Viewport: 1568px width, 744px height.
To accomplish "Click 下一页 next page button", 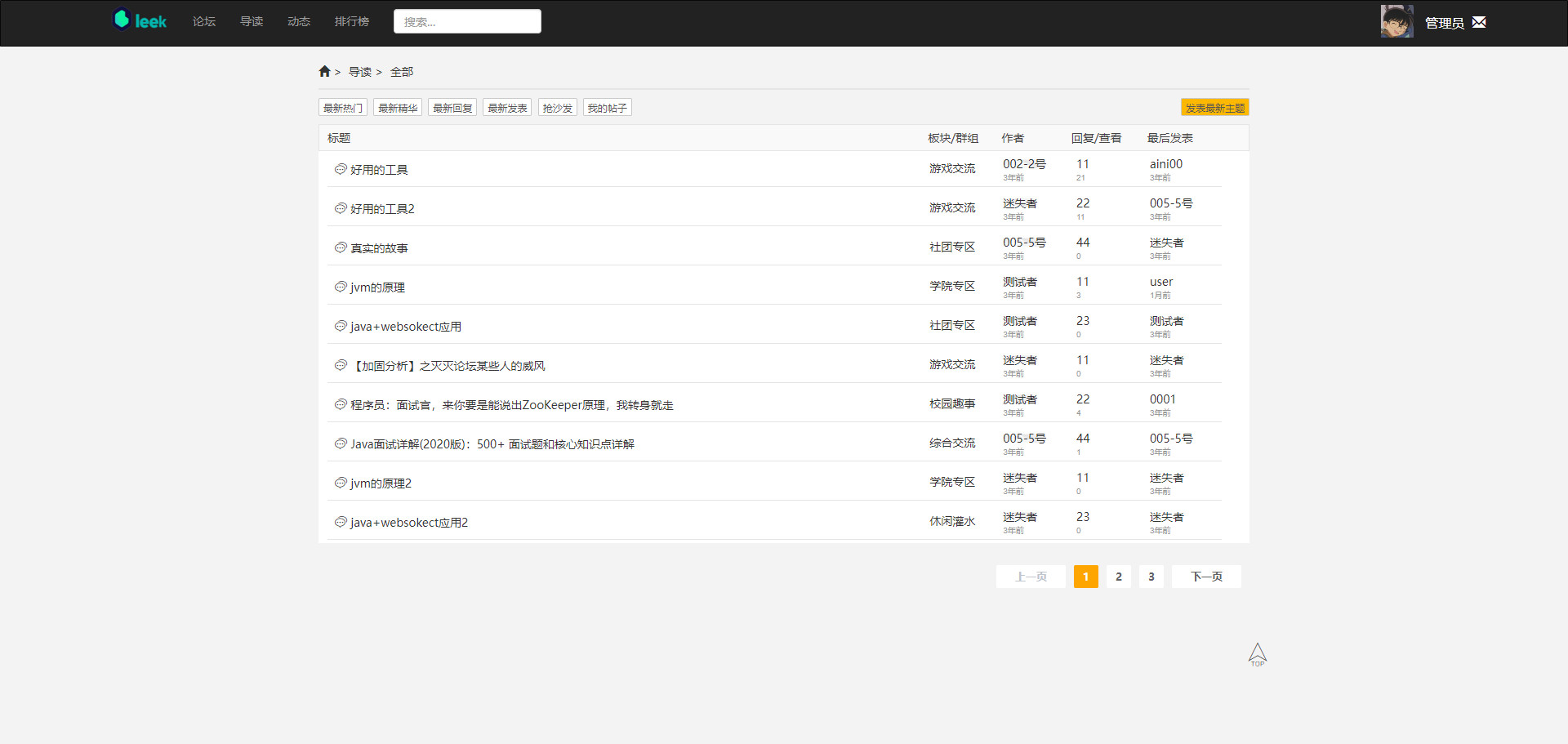I will [1206, 577].
